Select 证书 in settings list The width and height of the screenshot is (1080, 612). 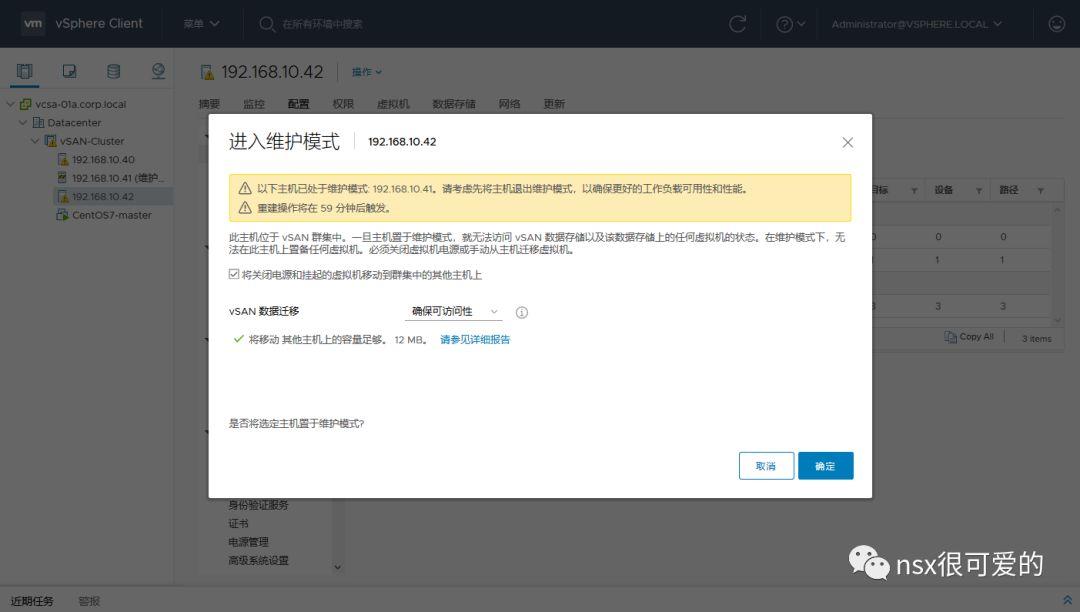click(238, 524)
